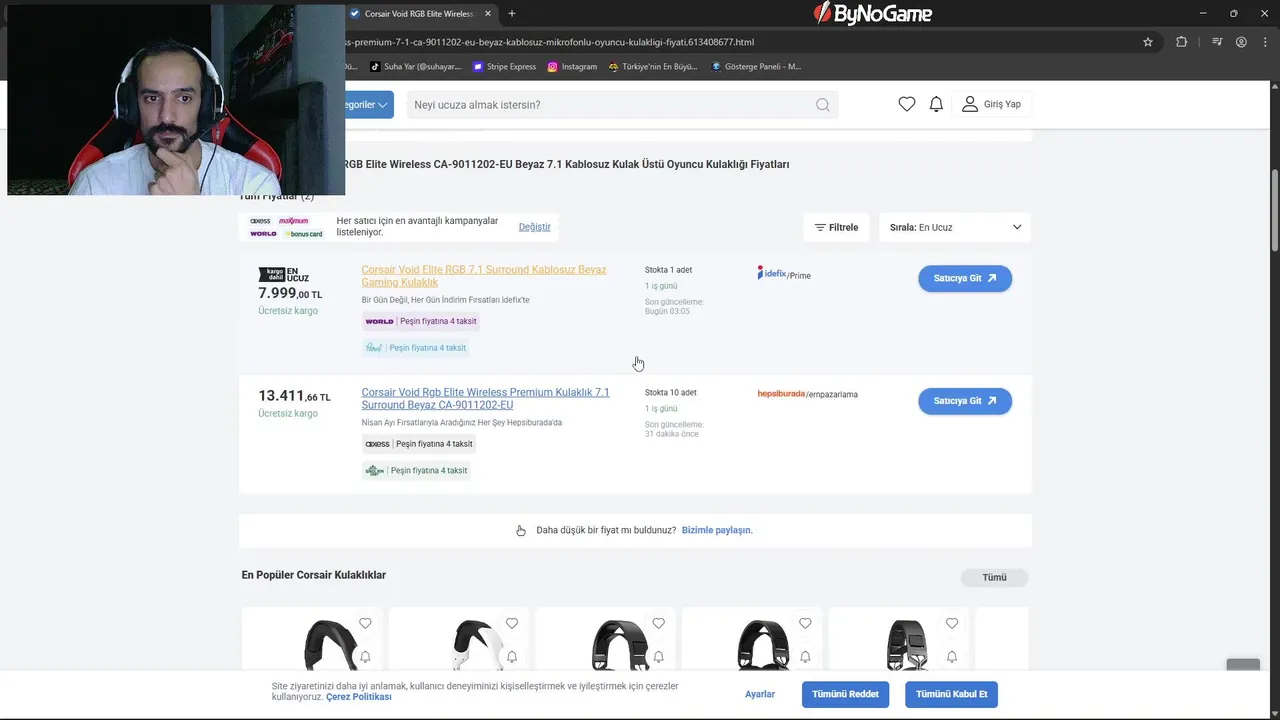Open the Stripe Express bookmark
Viewport: 1280px width, 720px height.
505,67
